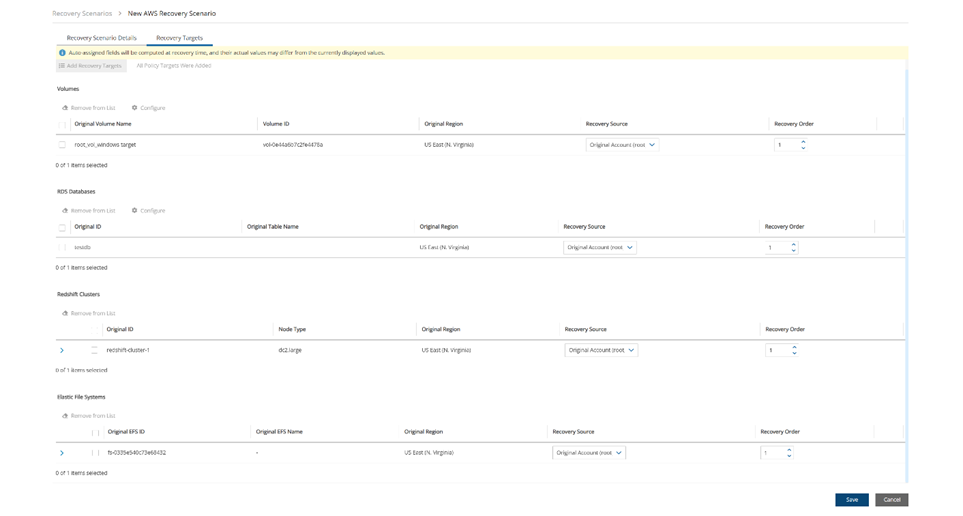
Task: Select checkbox for root_vol_windows target volume
Action: 62,145
